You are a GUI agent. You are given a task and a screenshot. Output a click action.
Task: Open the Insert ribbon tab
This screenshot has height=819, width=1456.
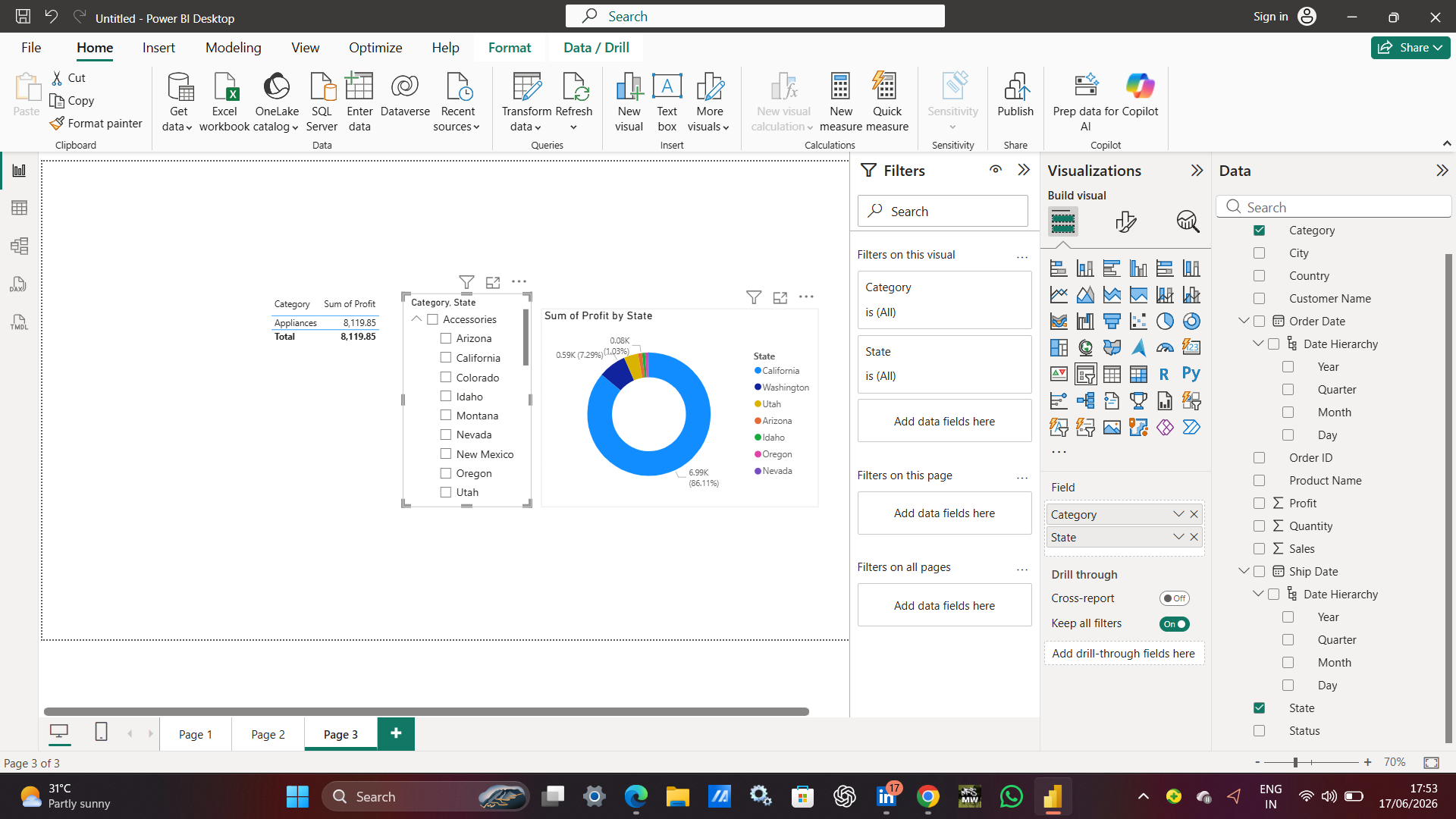pos(158,48)
